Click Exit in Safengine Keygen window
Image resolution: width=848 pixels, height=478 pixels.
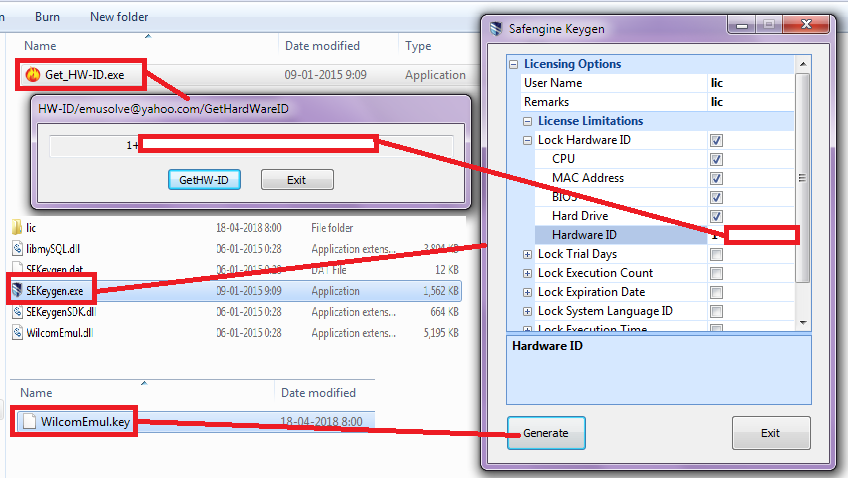tap(771, 433)
